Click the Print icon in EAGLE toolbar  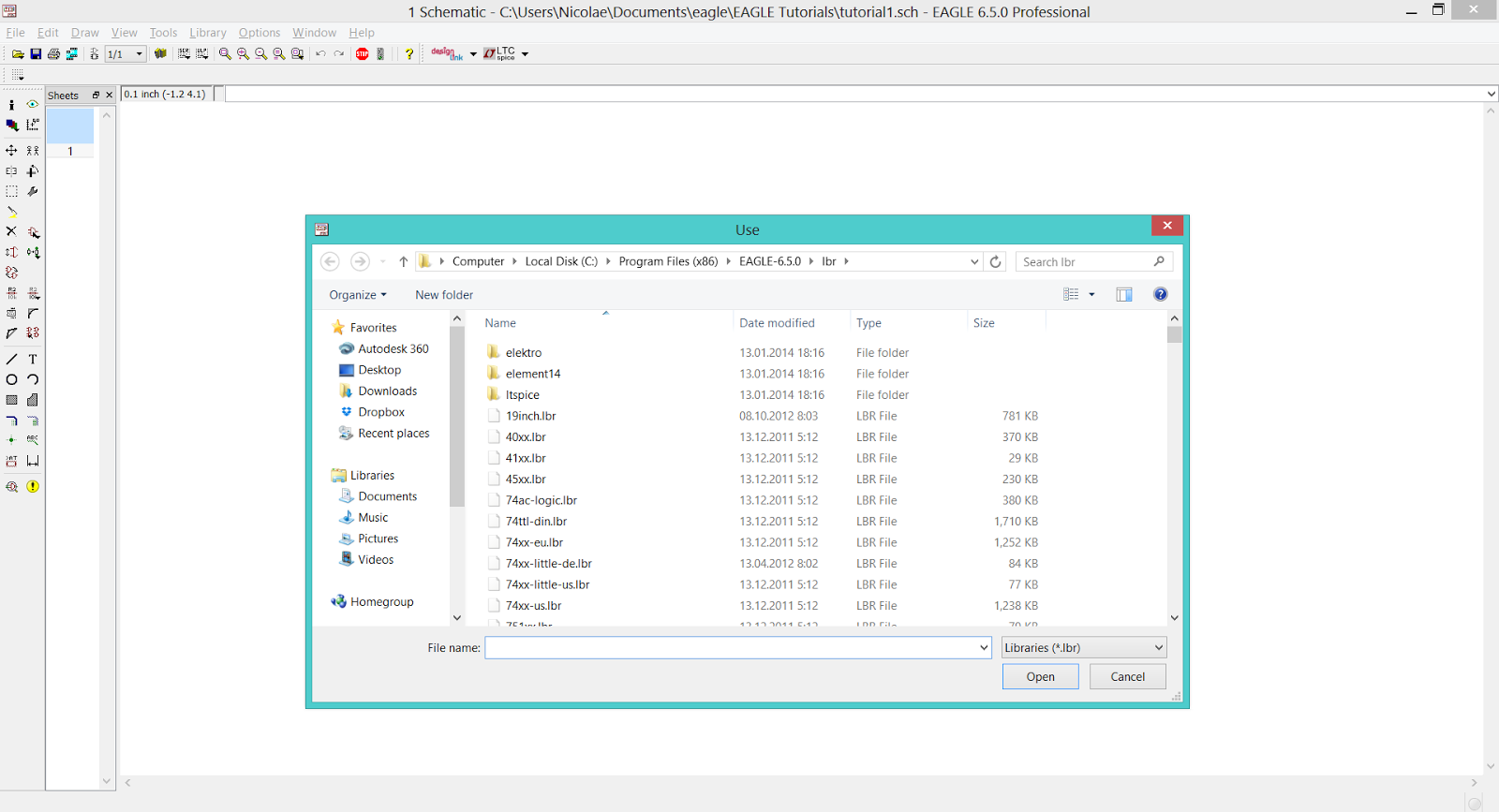pos(53,54)
